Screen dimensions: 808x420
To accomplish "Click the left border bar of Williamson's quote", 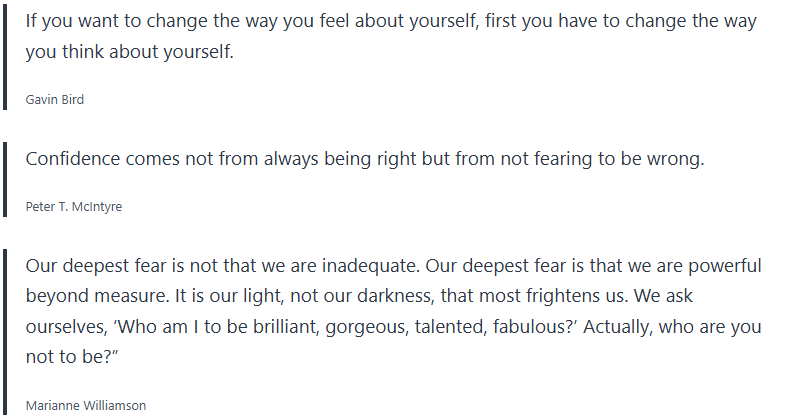I will pyautogui.click(x=6, y=330).
